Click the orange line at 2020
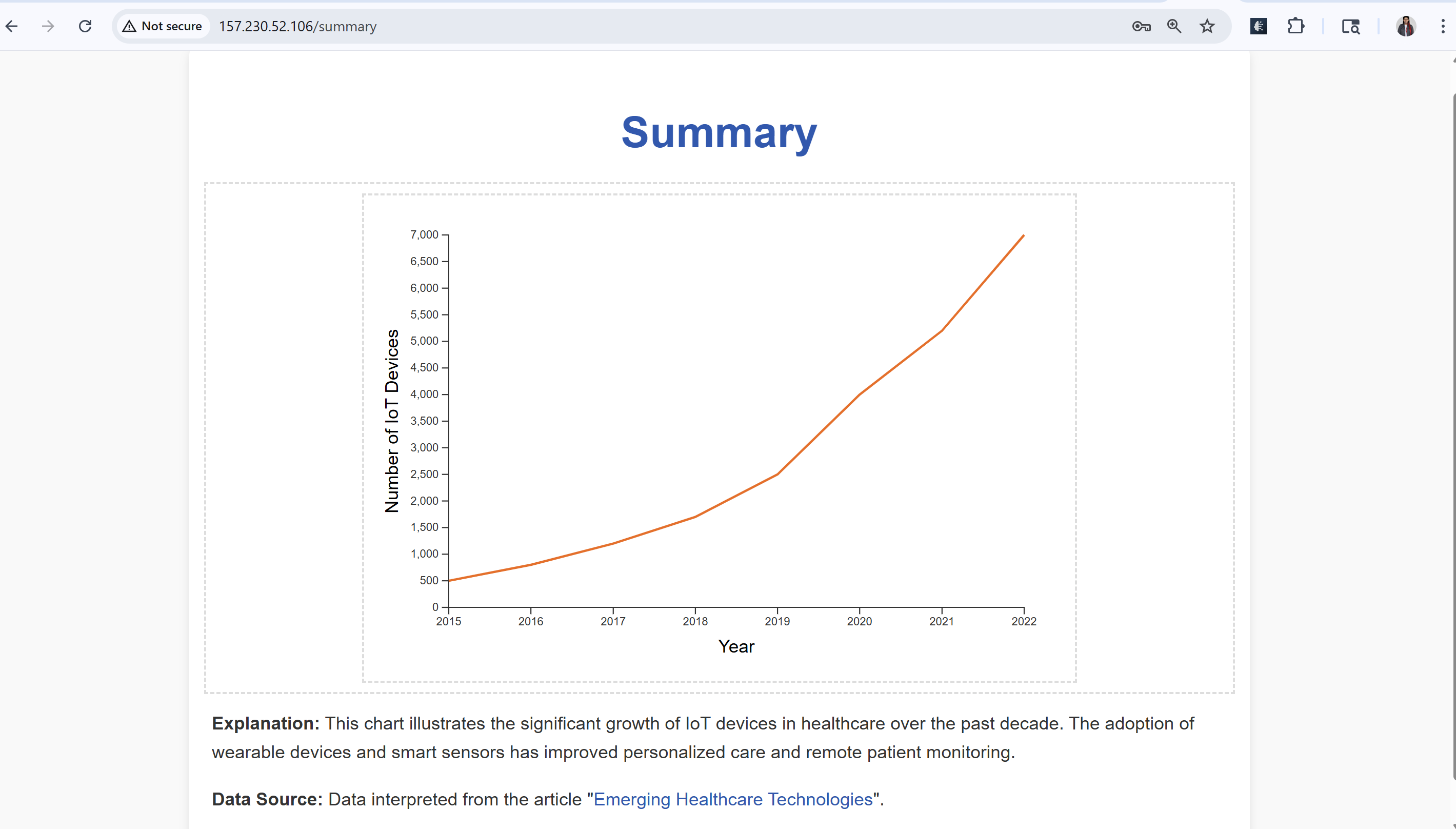The image size is (1456, 829). click(x=859, y=394)
